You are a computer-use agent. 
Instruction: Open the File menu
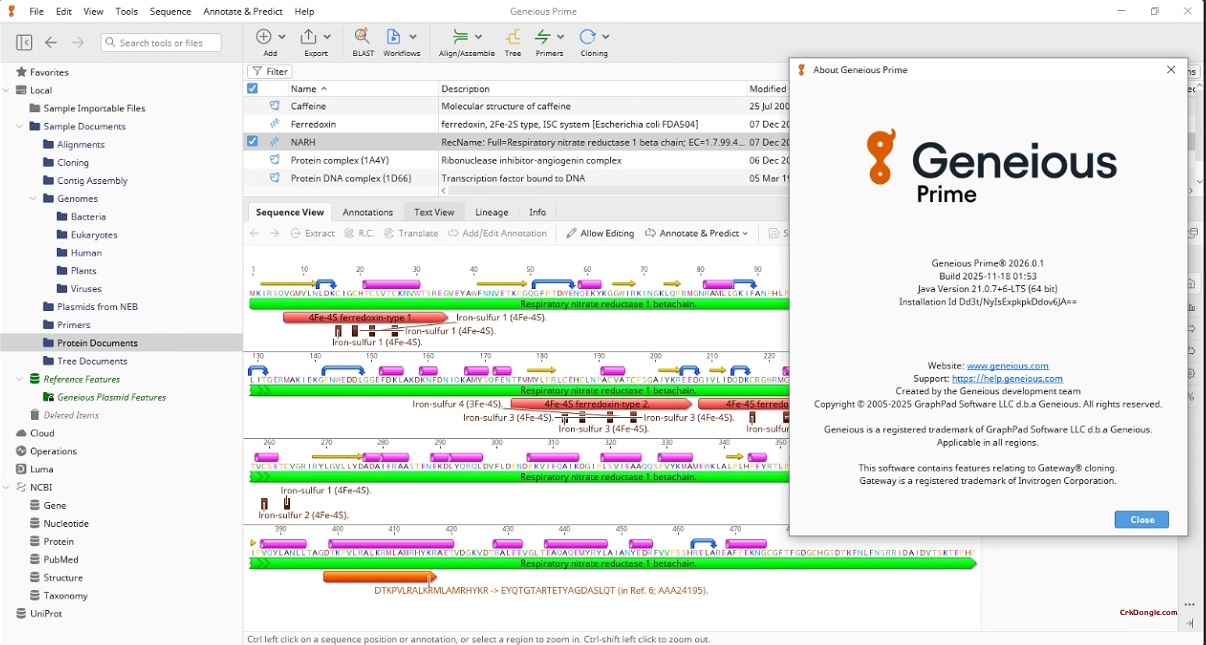36,12
